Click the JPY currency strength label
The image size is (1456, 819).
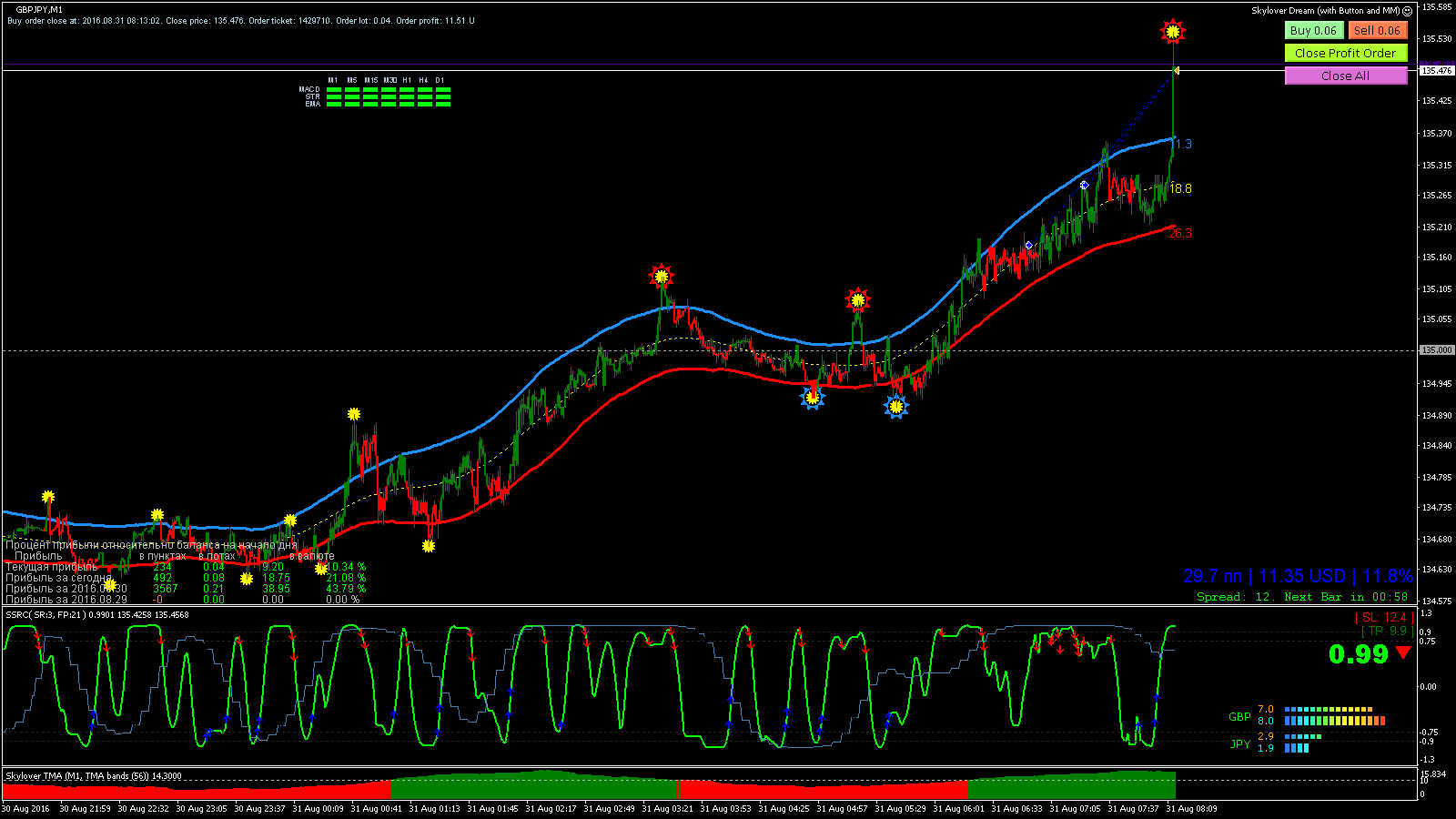point(1240,744)
